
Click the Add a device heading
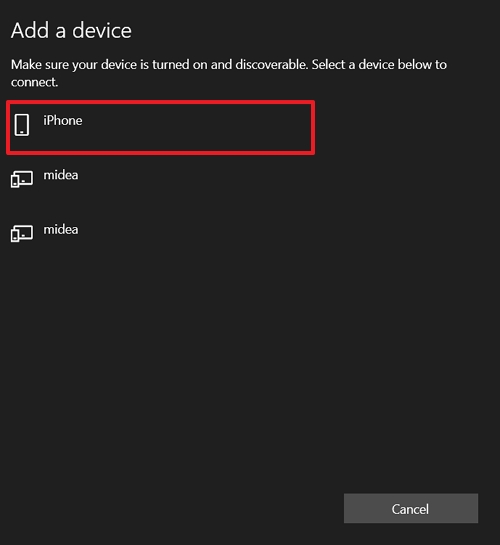click(x=71, y=31)
